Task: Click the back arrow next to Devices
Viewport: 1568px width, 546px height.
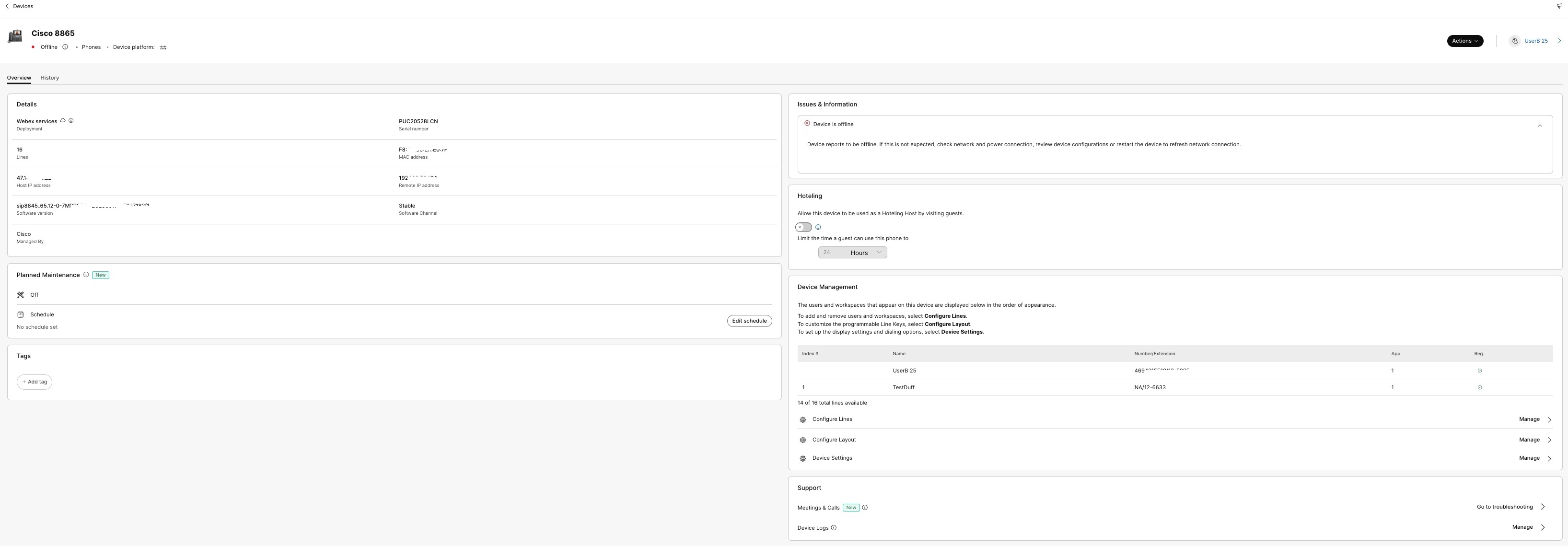Action: (7, 6)
